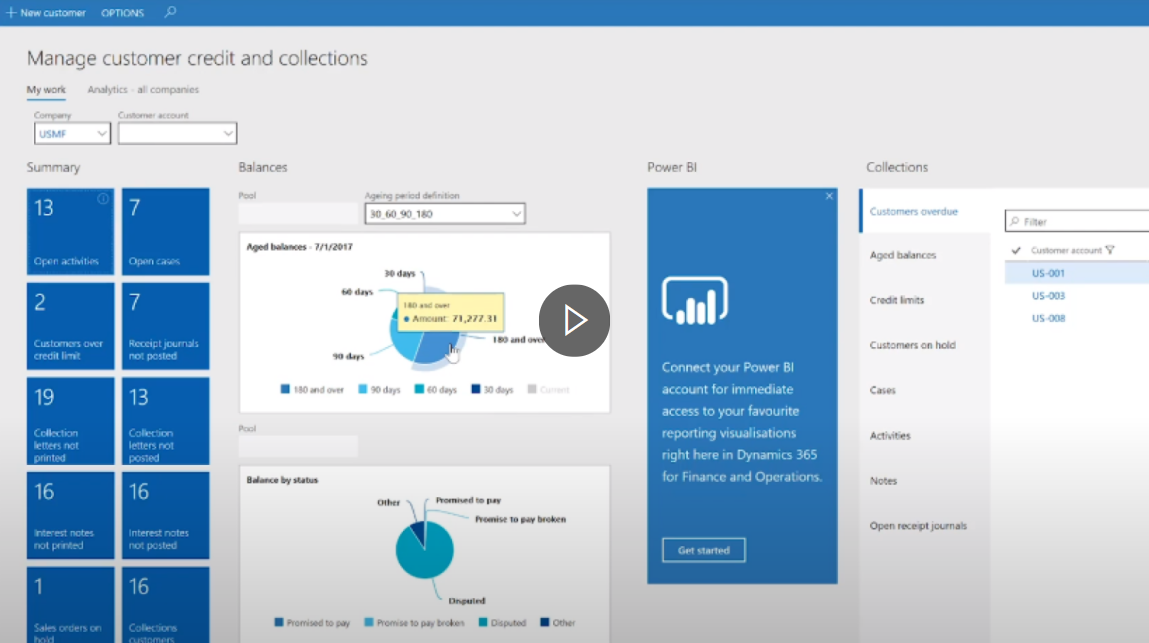Toggle the select-all checkmark in customer grid
Viewport: 1149px width, 643px height.
coord(1016,250)
